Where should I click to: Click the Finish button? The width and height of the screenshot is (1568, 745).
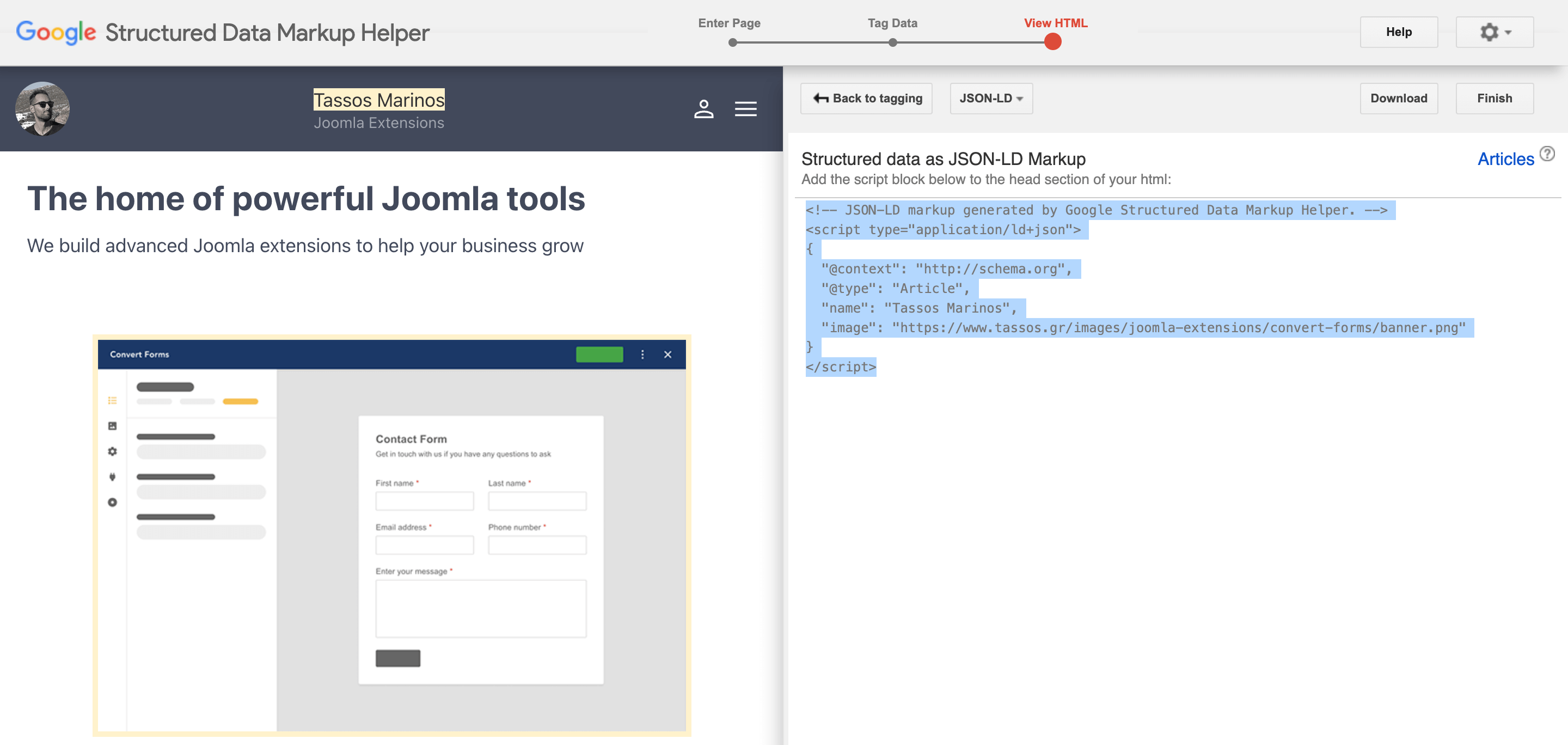(x=1494, y=99)
